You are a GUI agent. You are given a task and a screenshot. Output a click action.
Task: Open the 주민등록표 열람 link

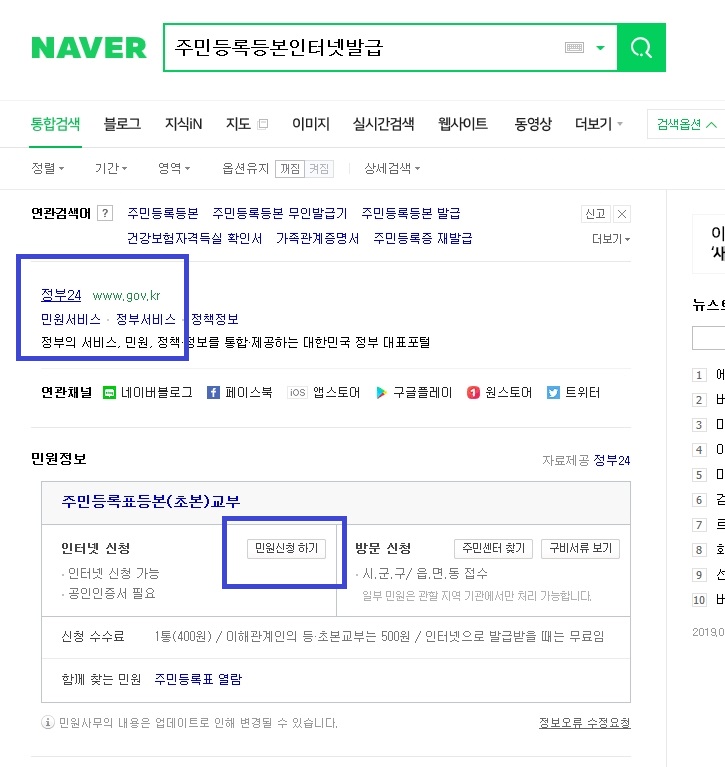coord(198,679)
